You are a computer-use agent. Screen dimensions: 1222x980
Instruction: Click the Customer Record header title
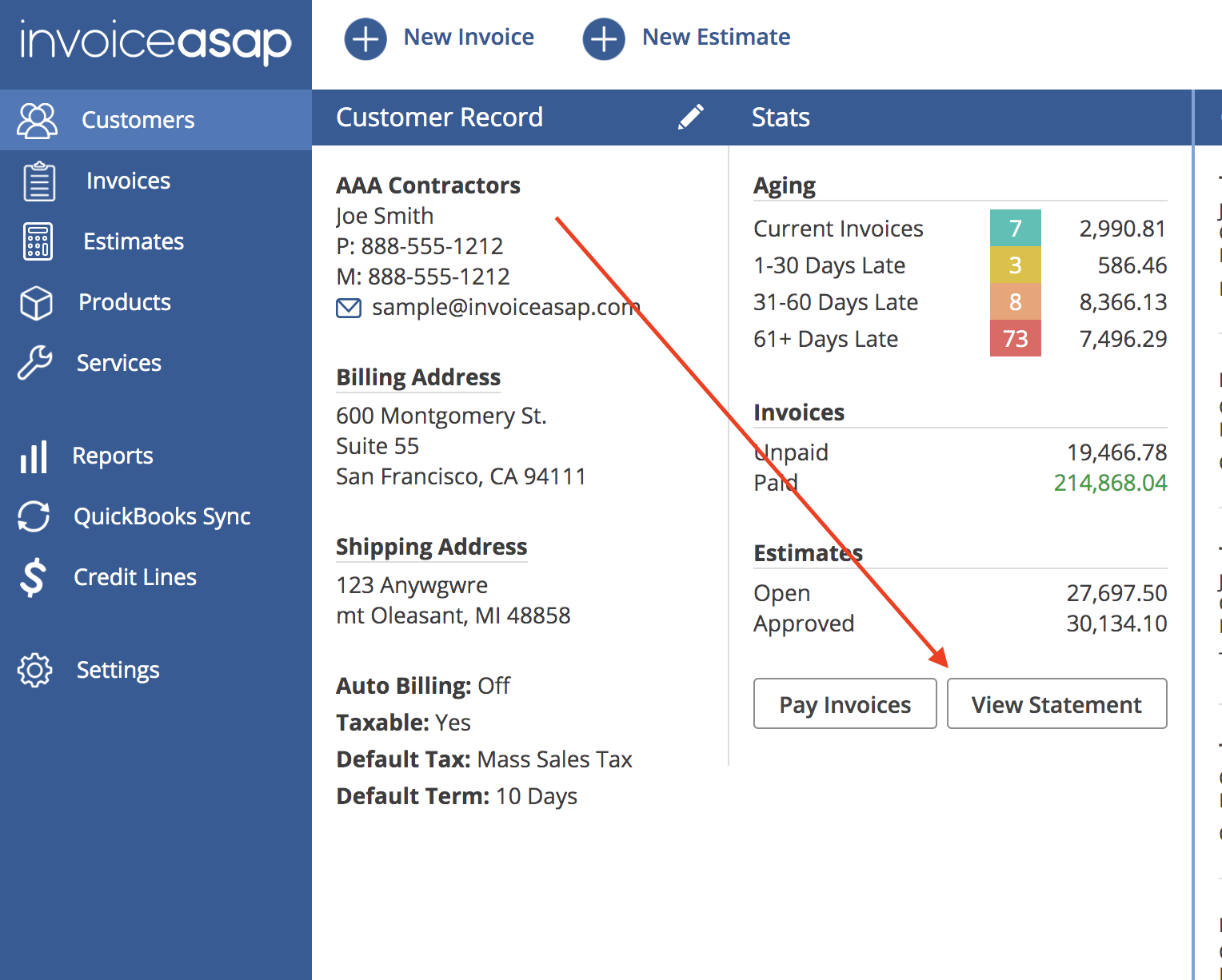pyautogui.click(x=439, y=117)
